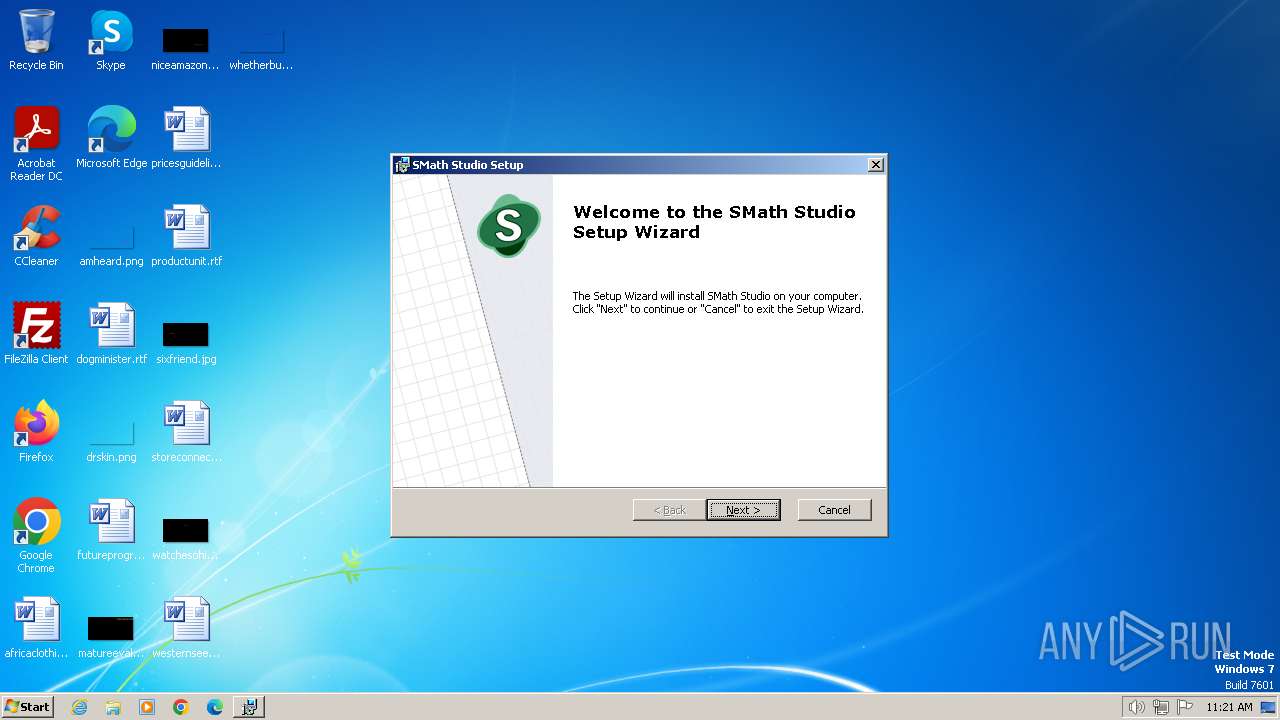The width and height of the screenshot is (1280, 720).
Task: Click the installer icon in title bar
Action: [402, 165]
